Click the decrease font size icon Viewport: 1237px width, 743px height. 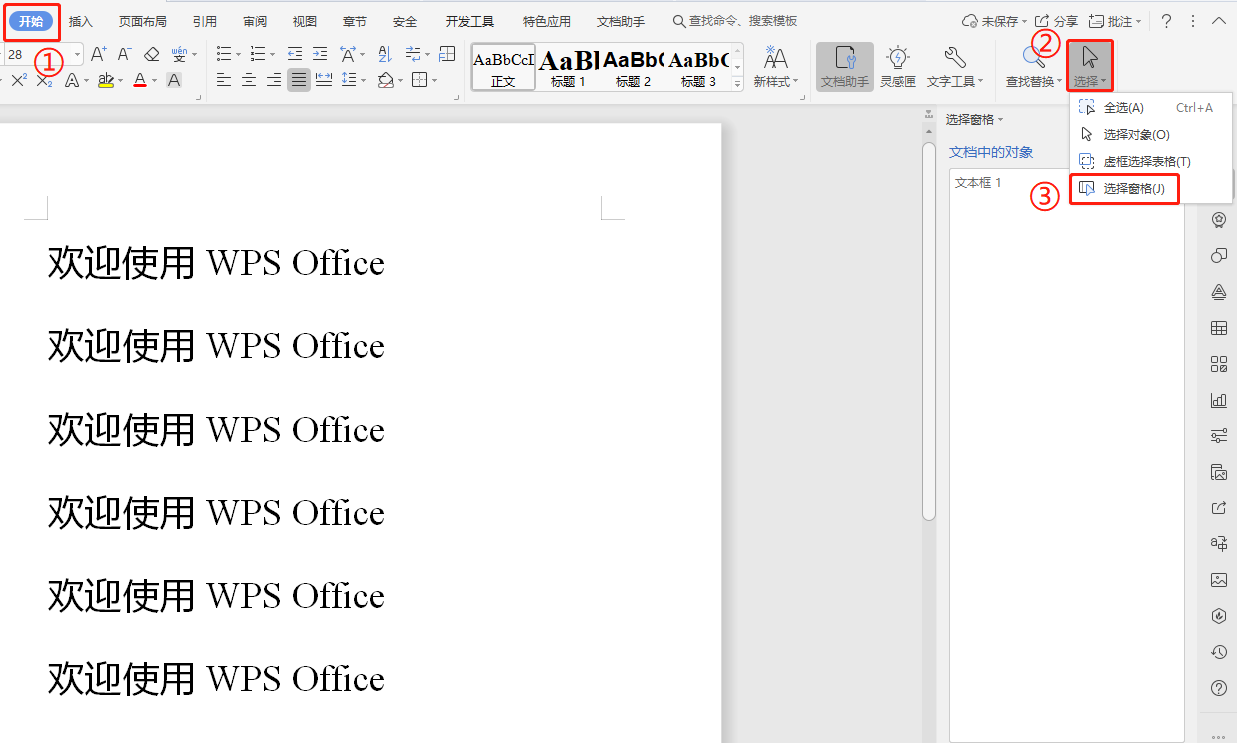tap(124, 54)
